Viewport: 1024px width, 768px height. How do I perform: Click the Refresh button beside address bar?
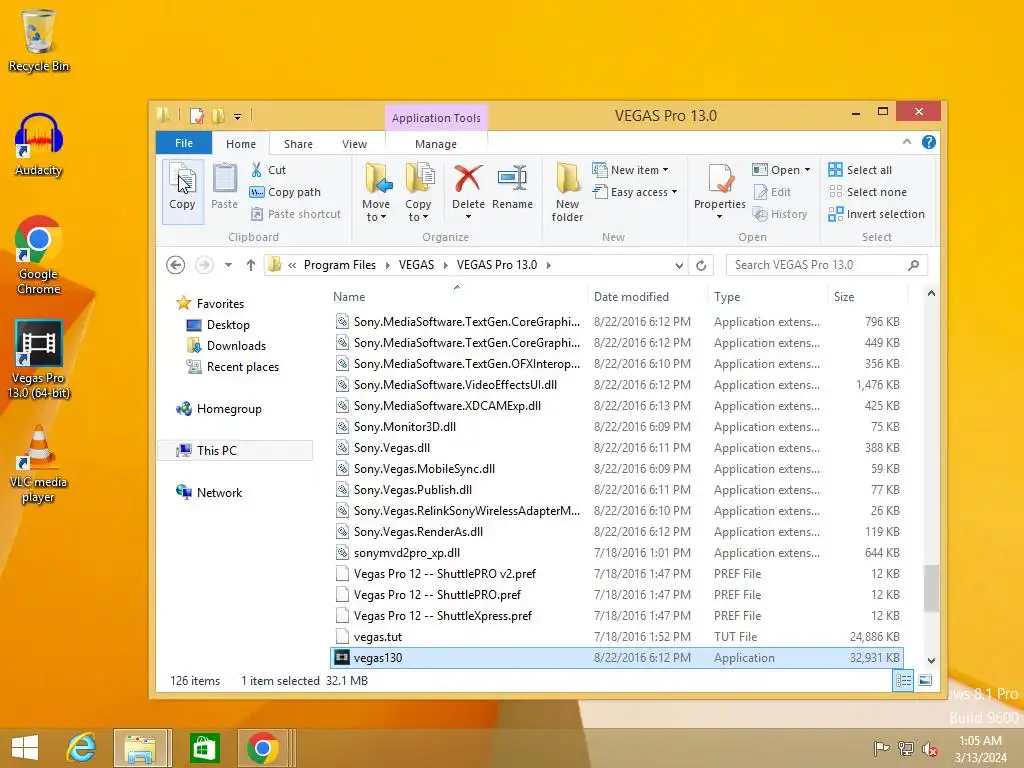pyautogui.click(x=701, y=265)
